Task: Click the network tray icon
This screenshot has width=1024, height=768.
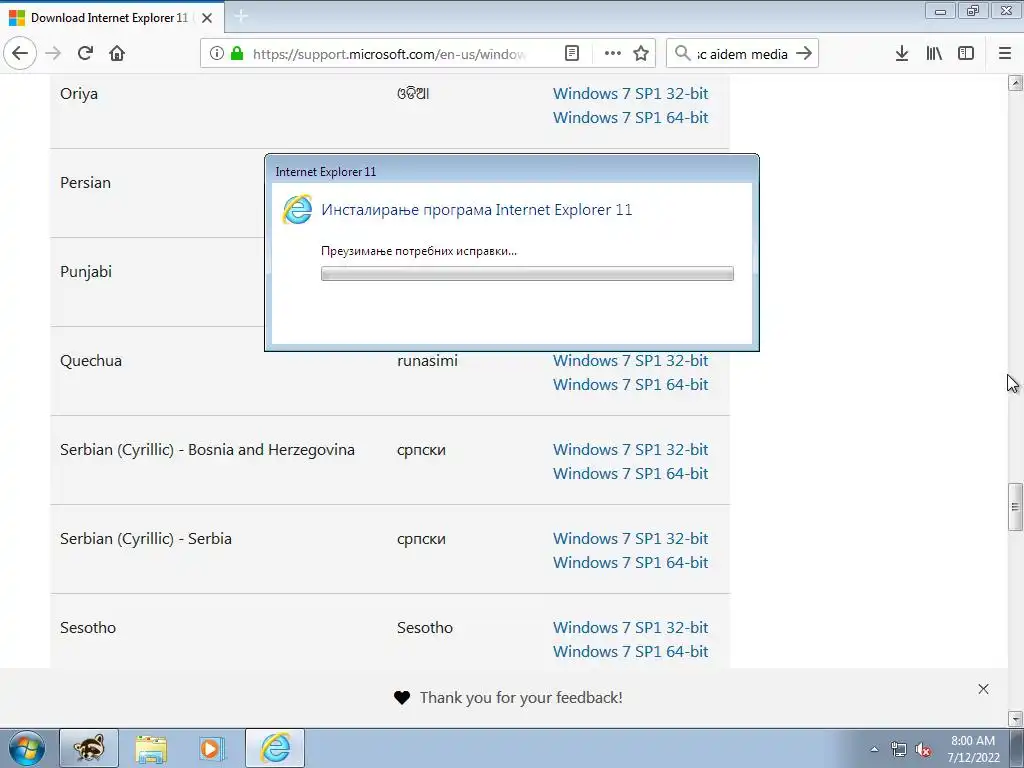Action: click(899, 749)
